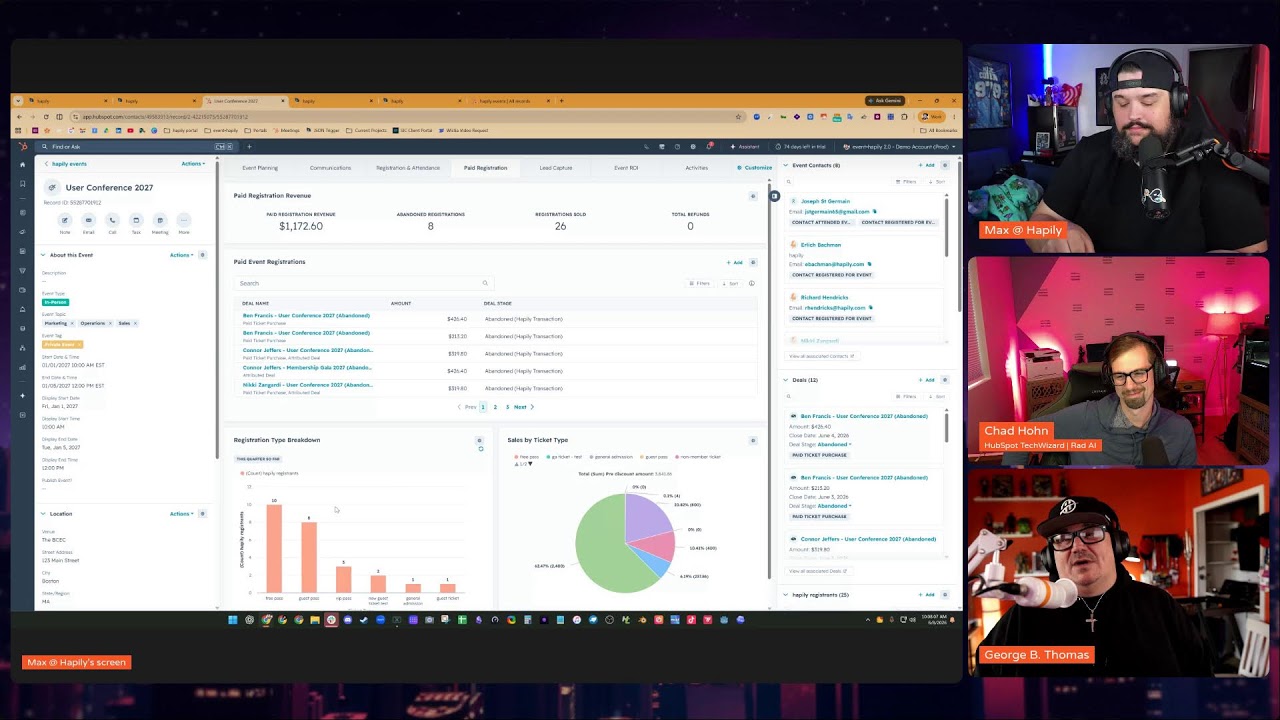Switch to the Communications tab
Image resolution: width=1280 pixels, height=720 pixels.
click(x=330, y=168)
